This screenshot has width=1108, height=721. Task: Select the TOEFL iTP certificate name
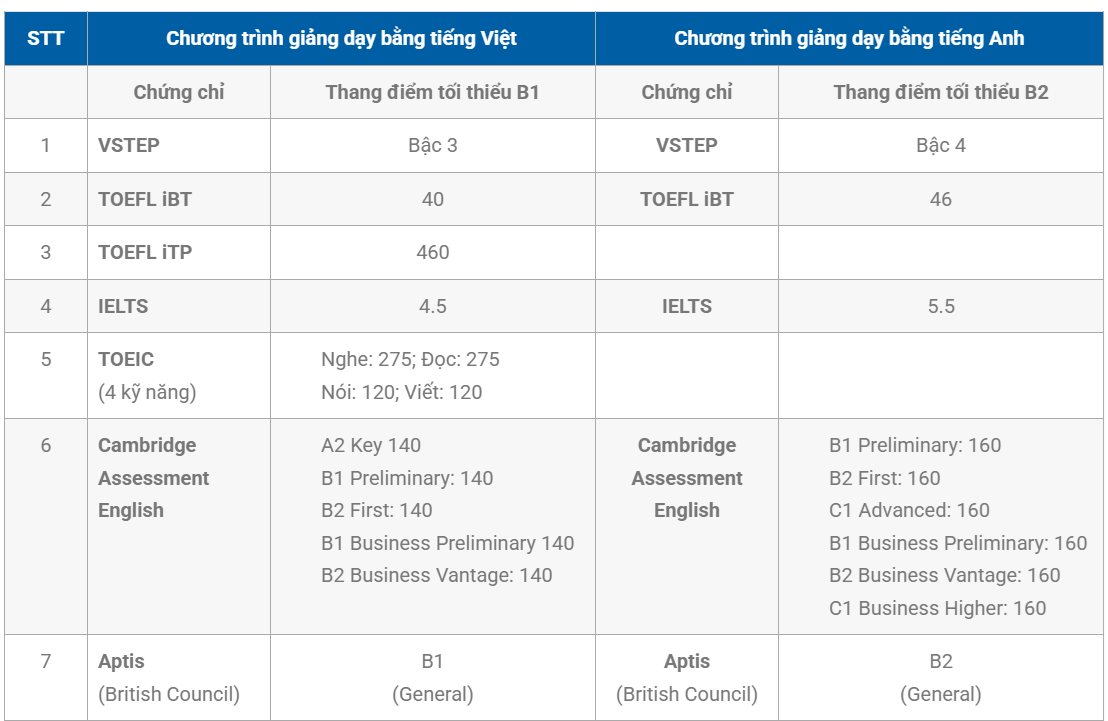145,252
